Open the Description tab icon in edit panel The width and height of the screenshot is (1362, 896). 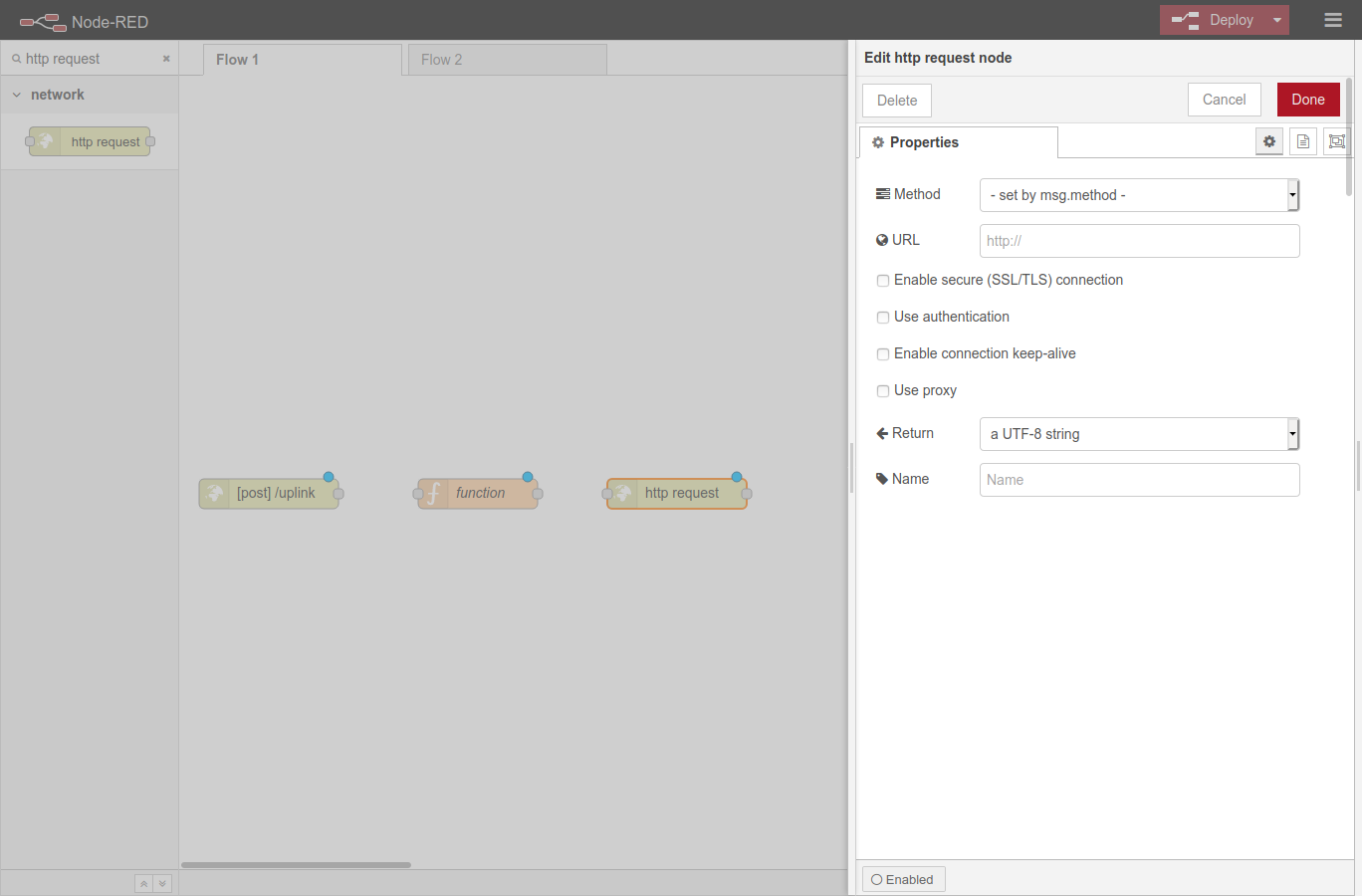click(1303, 140)
